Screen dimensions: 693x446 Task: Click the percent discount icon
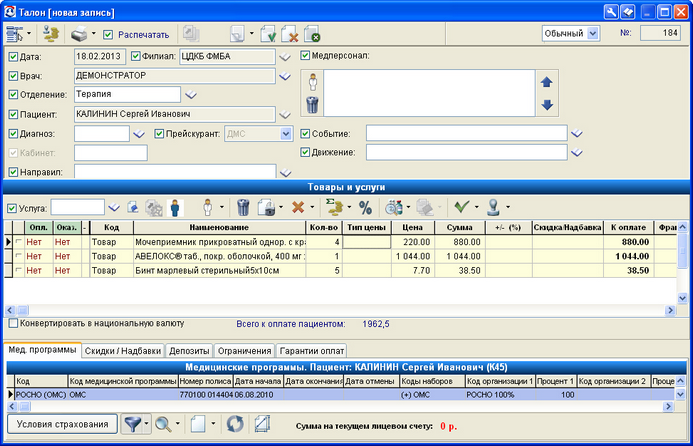[365, 207]
